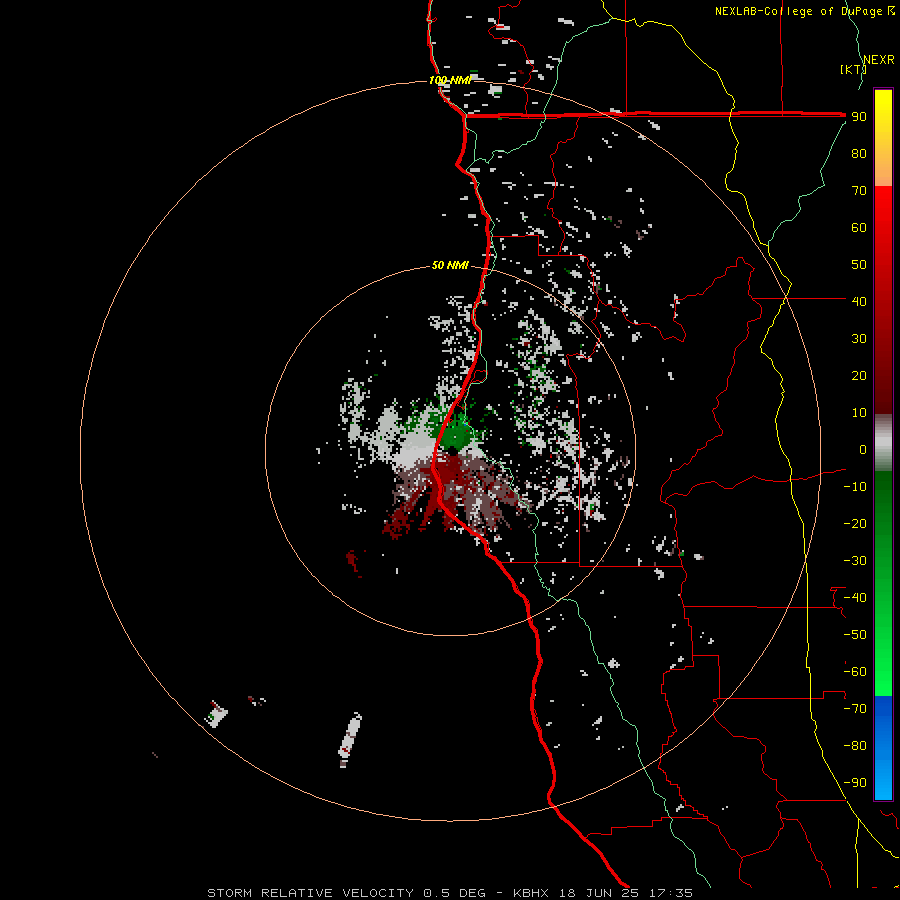This screenshot has height=900, width=900.
Task: Click the 20 knot label on the scale
Action: click(859, 375)
